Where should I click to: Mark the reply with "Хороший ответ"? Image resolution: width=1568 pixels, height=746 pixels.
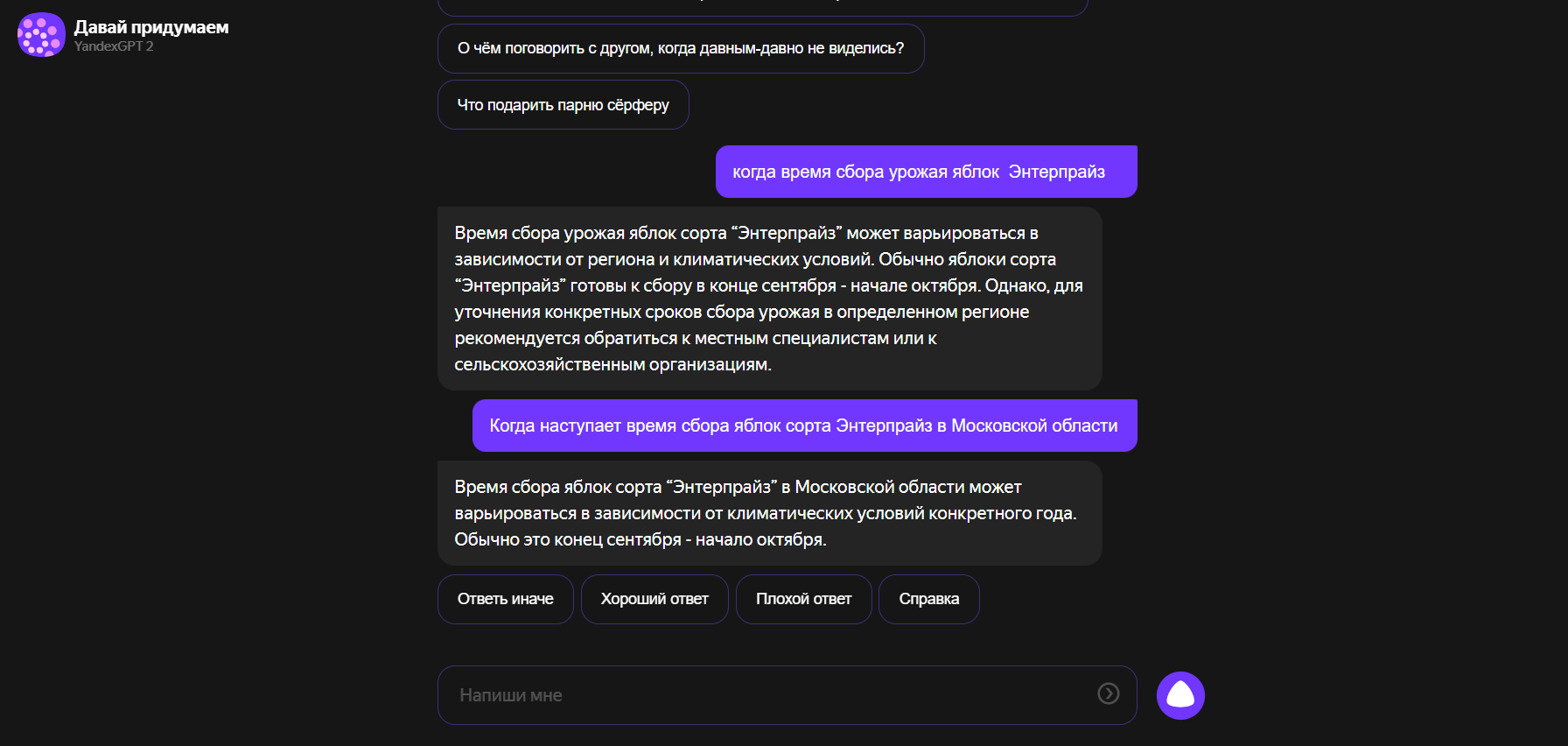tap(654, 599)
